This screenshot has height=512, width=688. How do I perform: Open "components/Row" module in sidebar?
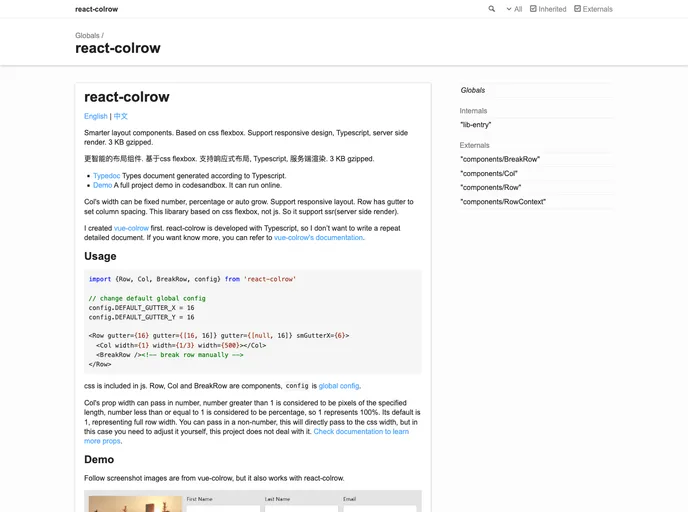click(491, 188)
